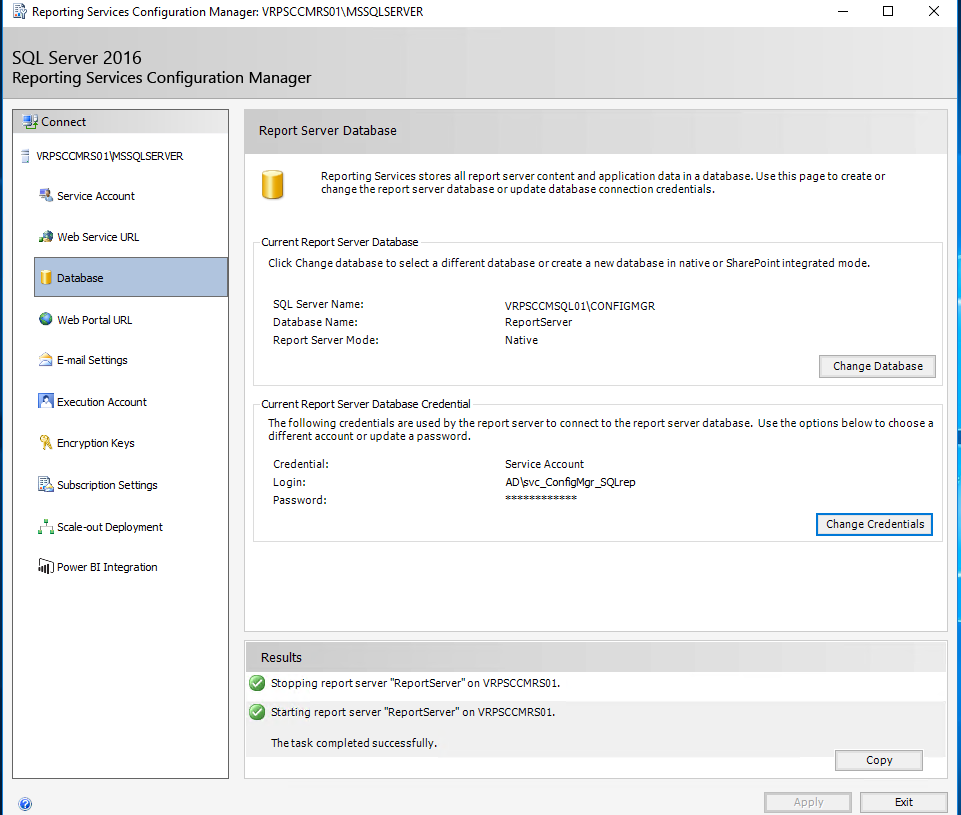The image size is (961, 815).
Task: Maximize the Configuration Manager window
Action: (x=887, y=11)
